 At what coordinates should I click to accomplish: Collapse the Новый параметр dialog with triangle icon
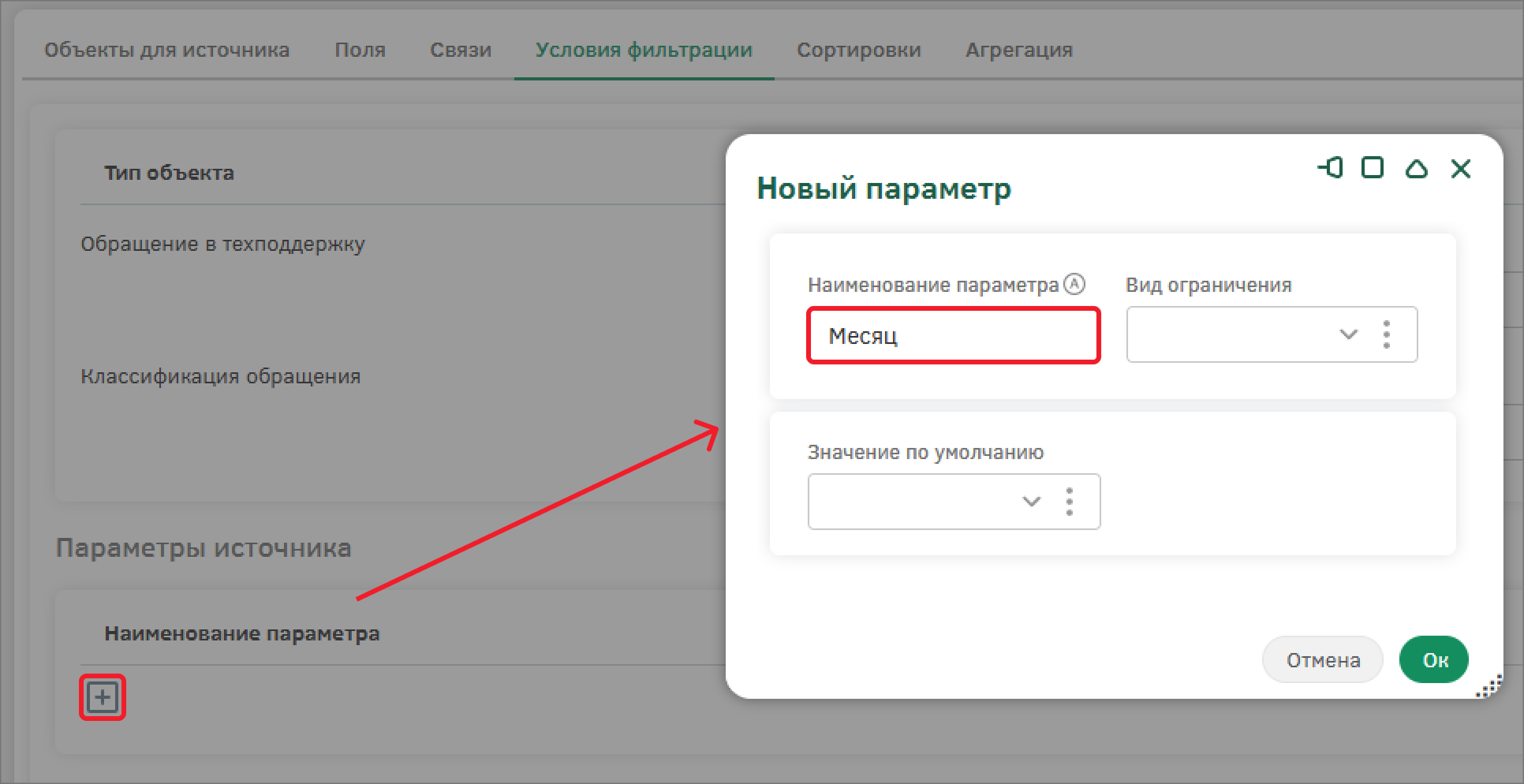coord(1417,168)
